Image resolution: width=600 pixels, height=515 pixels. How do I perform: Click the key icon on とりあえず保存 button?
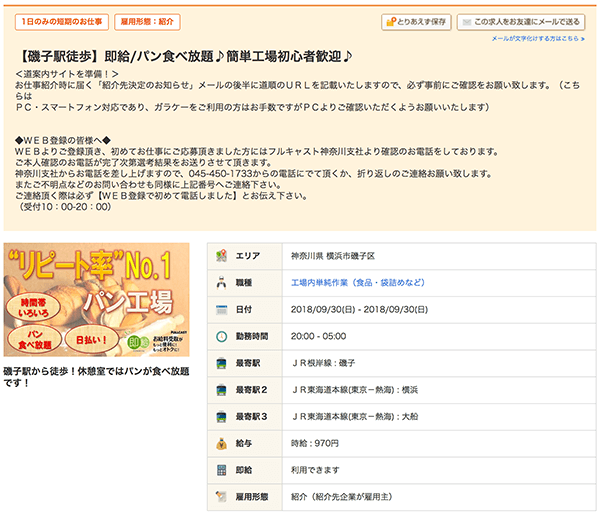click(391, 22)
